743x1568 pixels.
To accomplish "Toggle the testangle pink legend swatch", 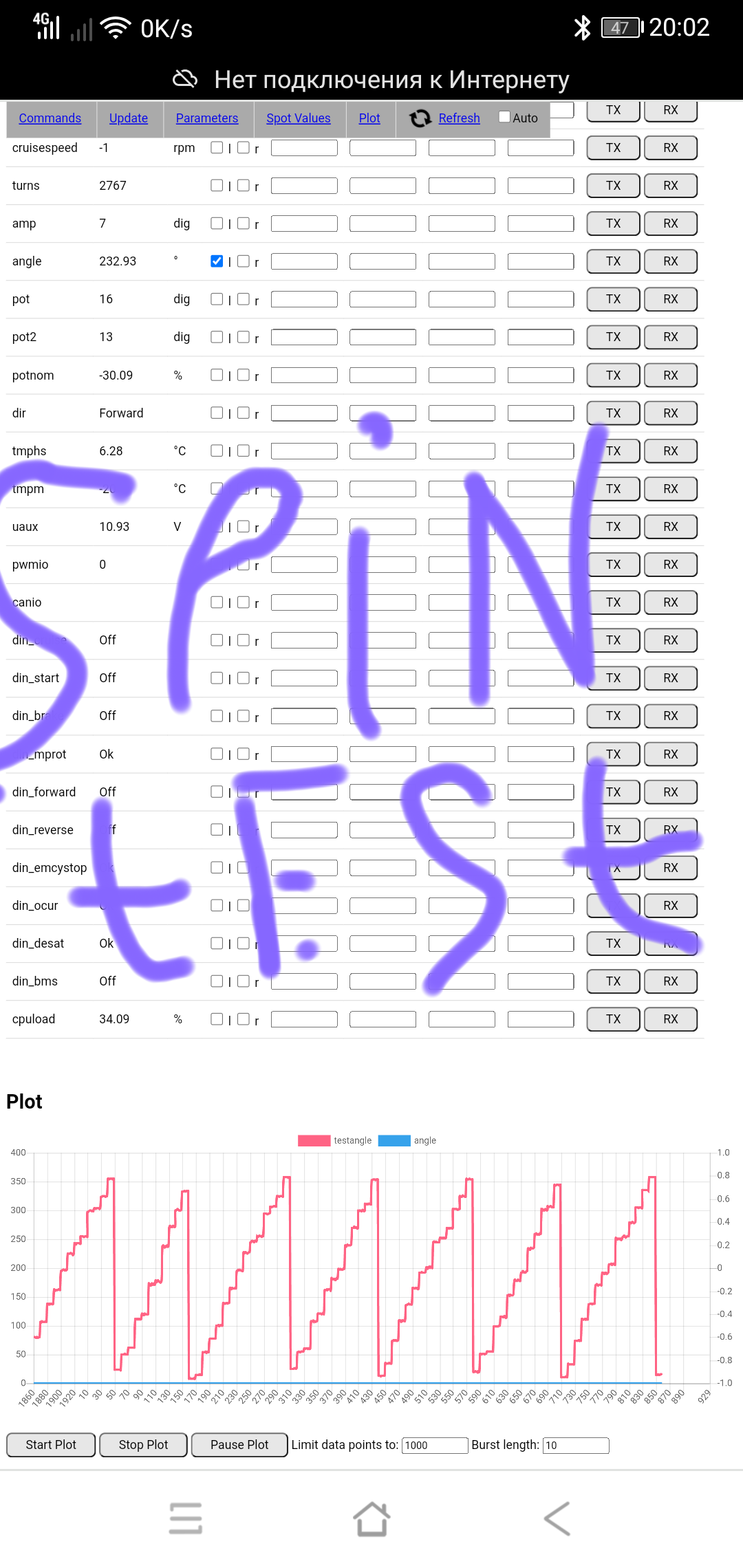I will 314,1140.
